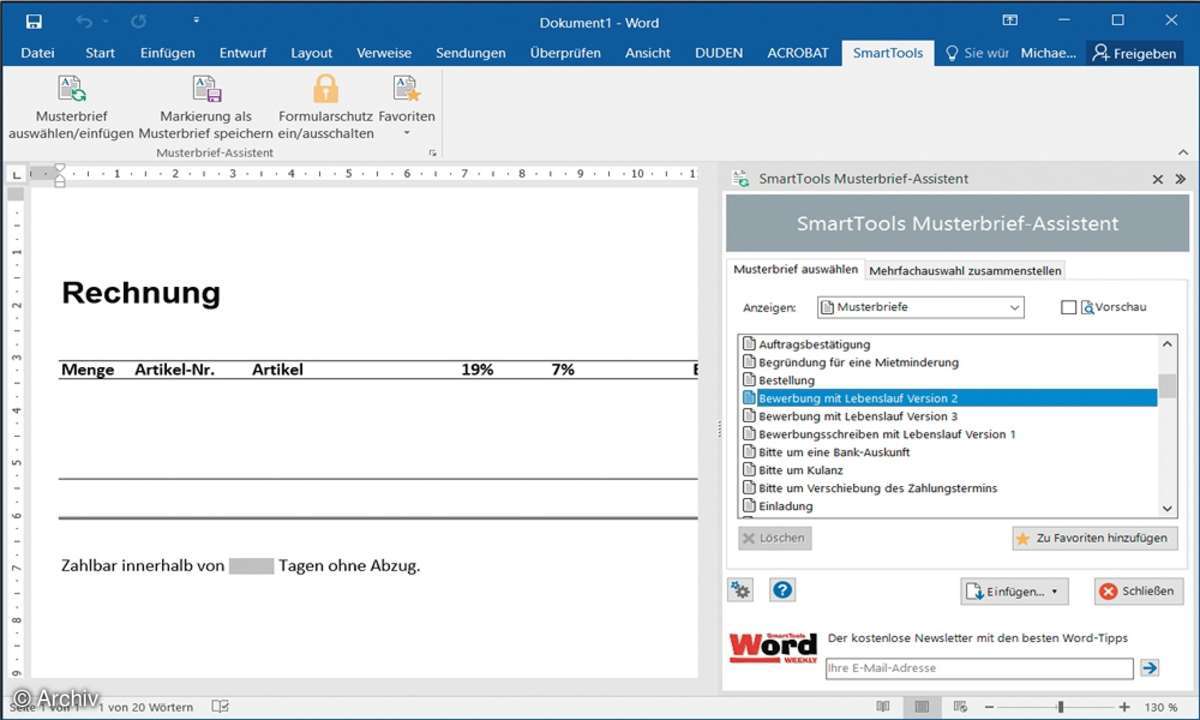Viewport: 1200px width, 720px height.
Task: Switch to the Start ribbon tab
Action: click(100, 53)
